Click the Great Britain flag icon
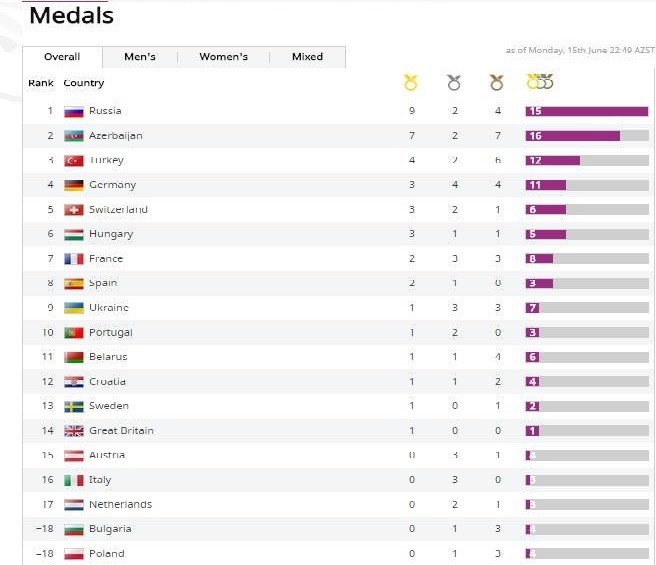 pyautogui.click(x=73, y=431)
